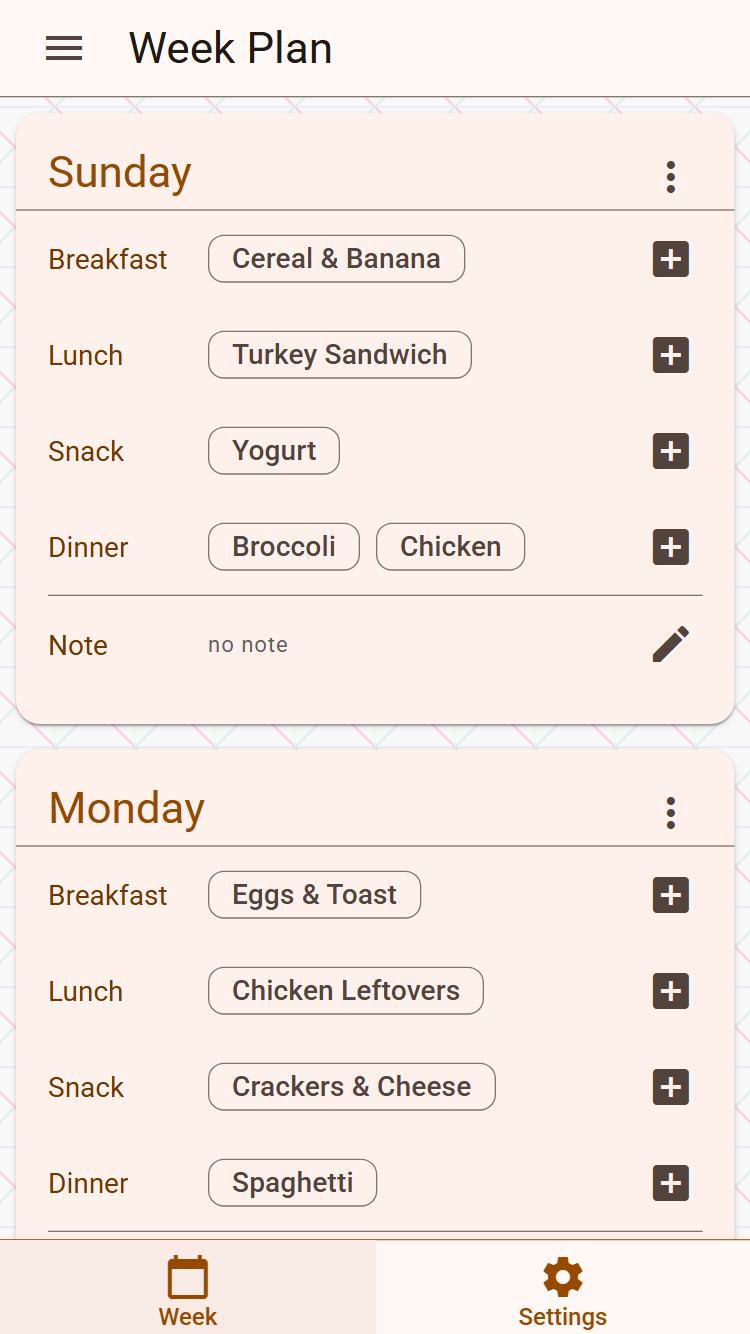The image size is (750, 1334).
Task: Tap the Chicken Leftovers lunch chip
Action: [345, 991]
